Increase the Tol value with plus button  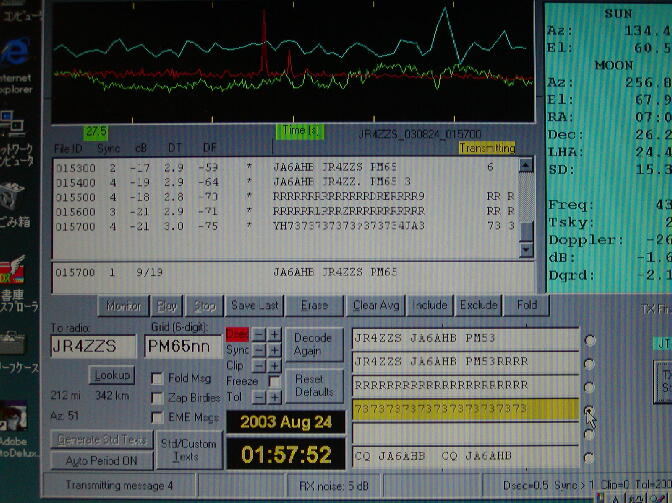(x=274, y=395)
